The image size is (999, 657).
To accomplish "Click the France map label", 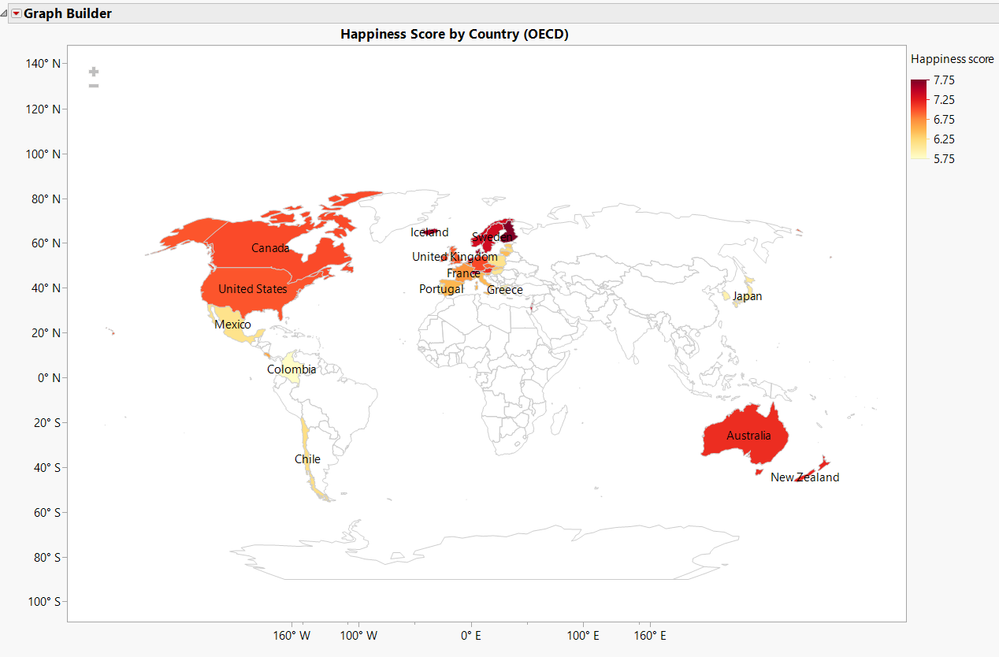I will click(x=463, y=273).
